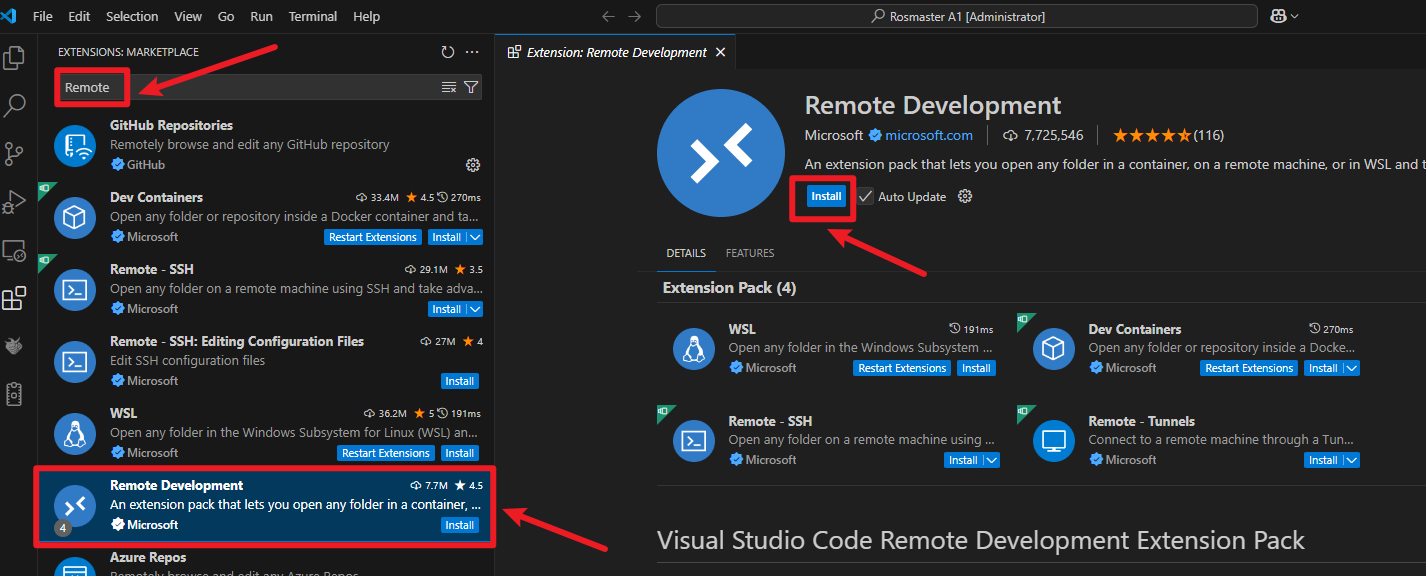Expand install dropdown arrow for Remote - SSH in list

475,309
